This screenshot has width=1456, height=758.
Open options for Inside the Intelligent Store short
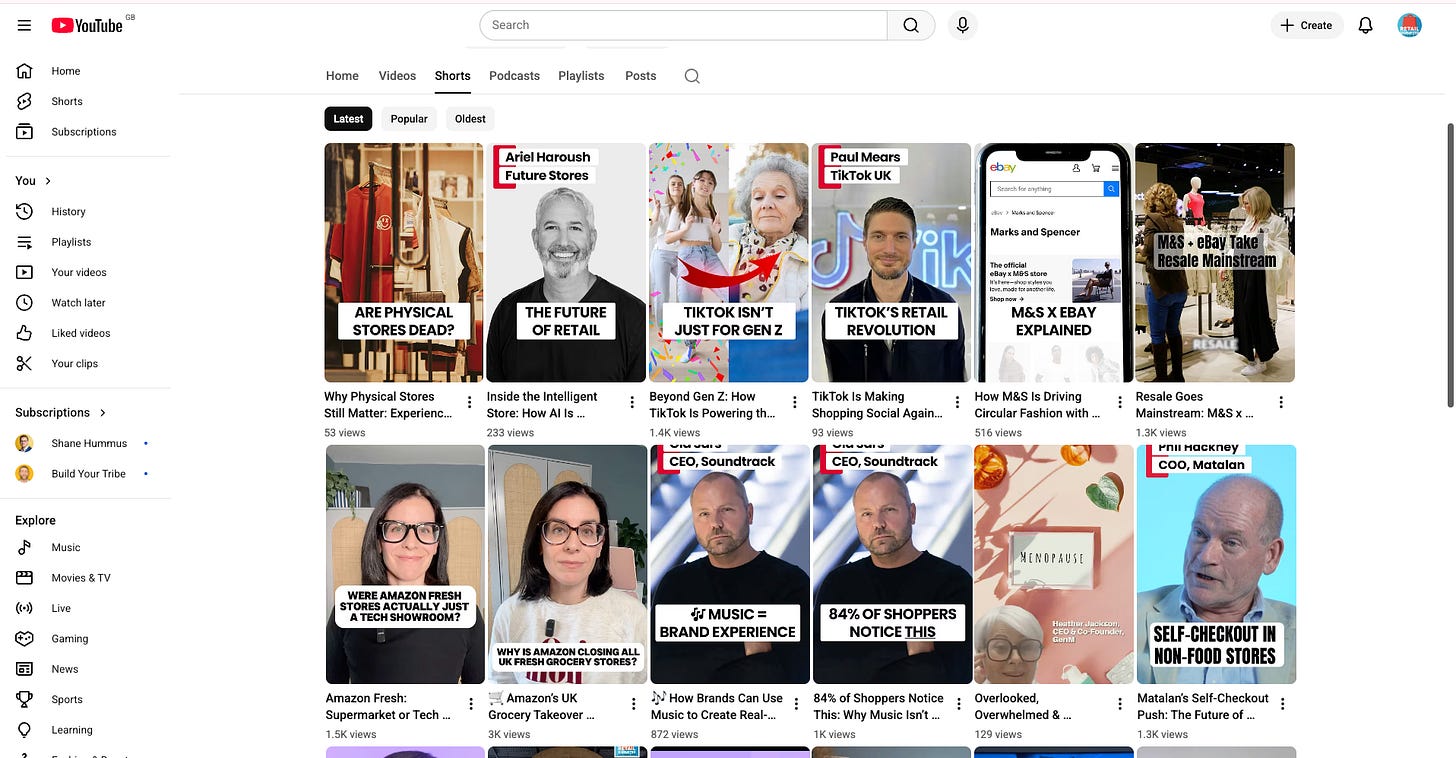(632, 402)
